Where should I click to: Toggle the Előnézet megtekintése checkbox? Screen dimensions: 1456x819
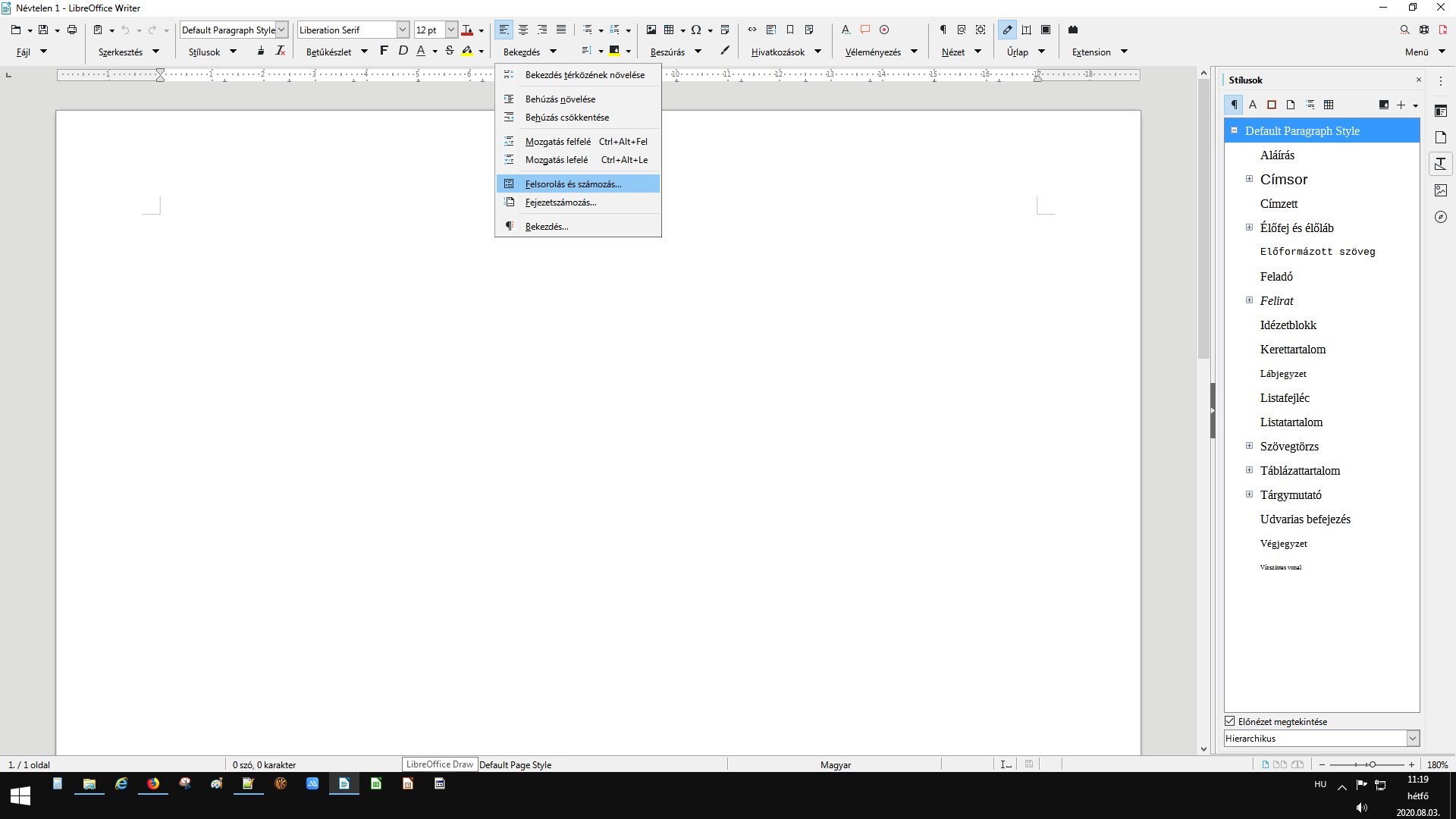(x=1230, y=721)
